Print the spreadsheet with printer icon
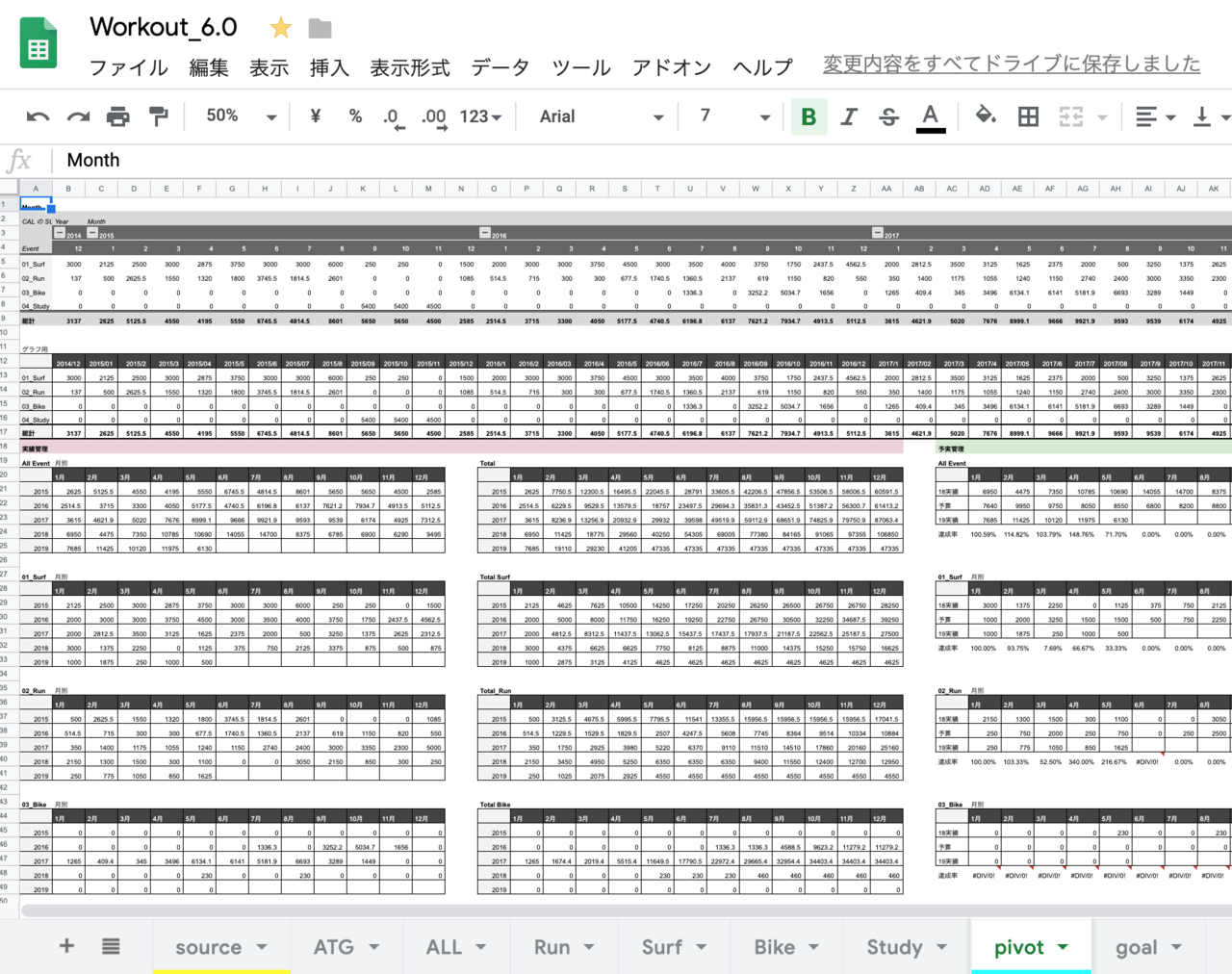 117,116
